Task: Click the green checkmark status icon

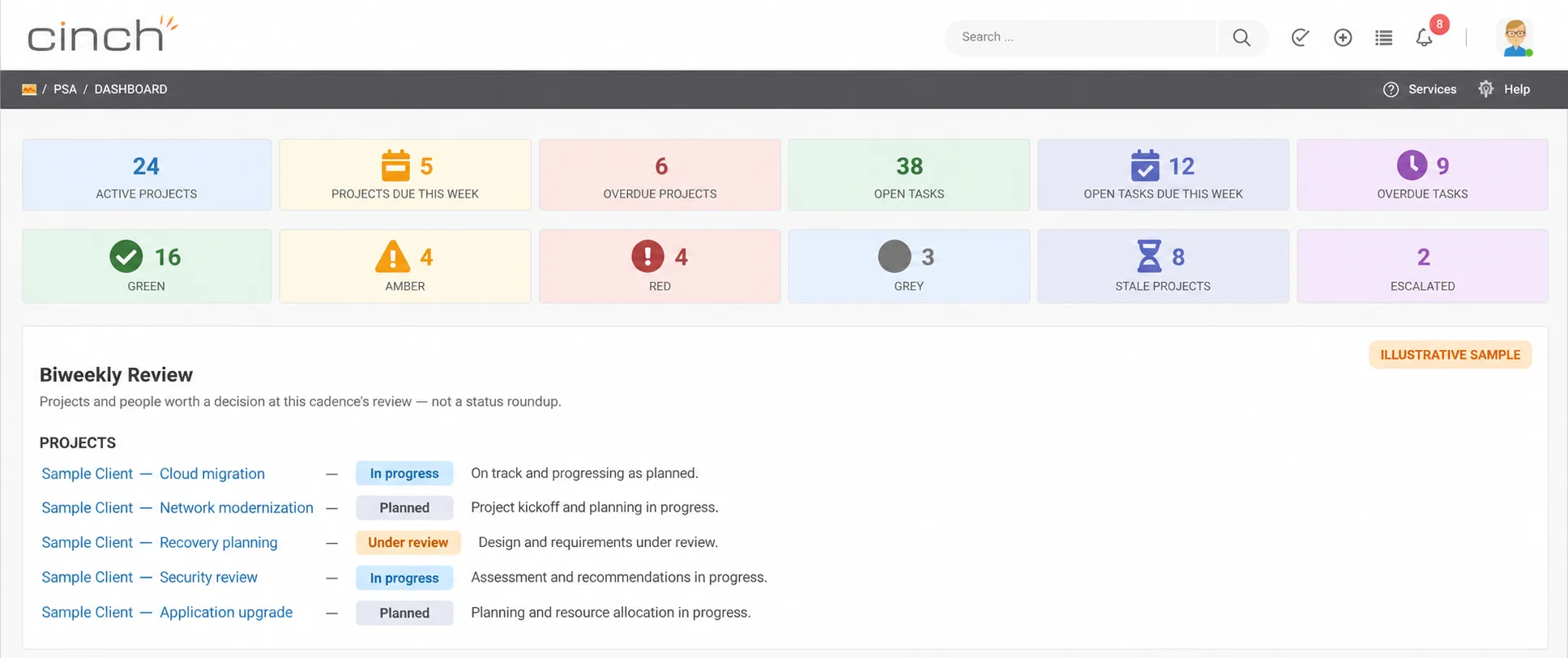Action: pos(126,257)
